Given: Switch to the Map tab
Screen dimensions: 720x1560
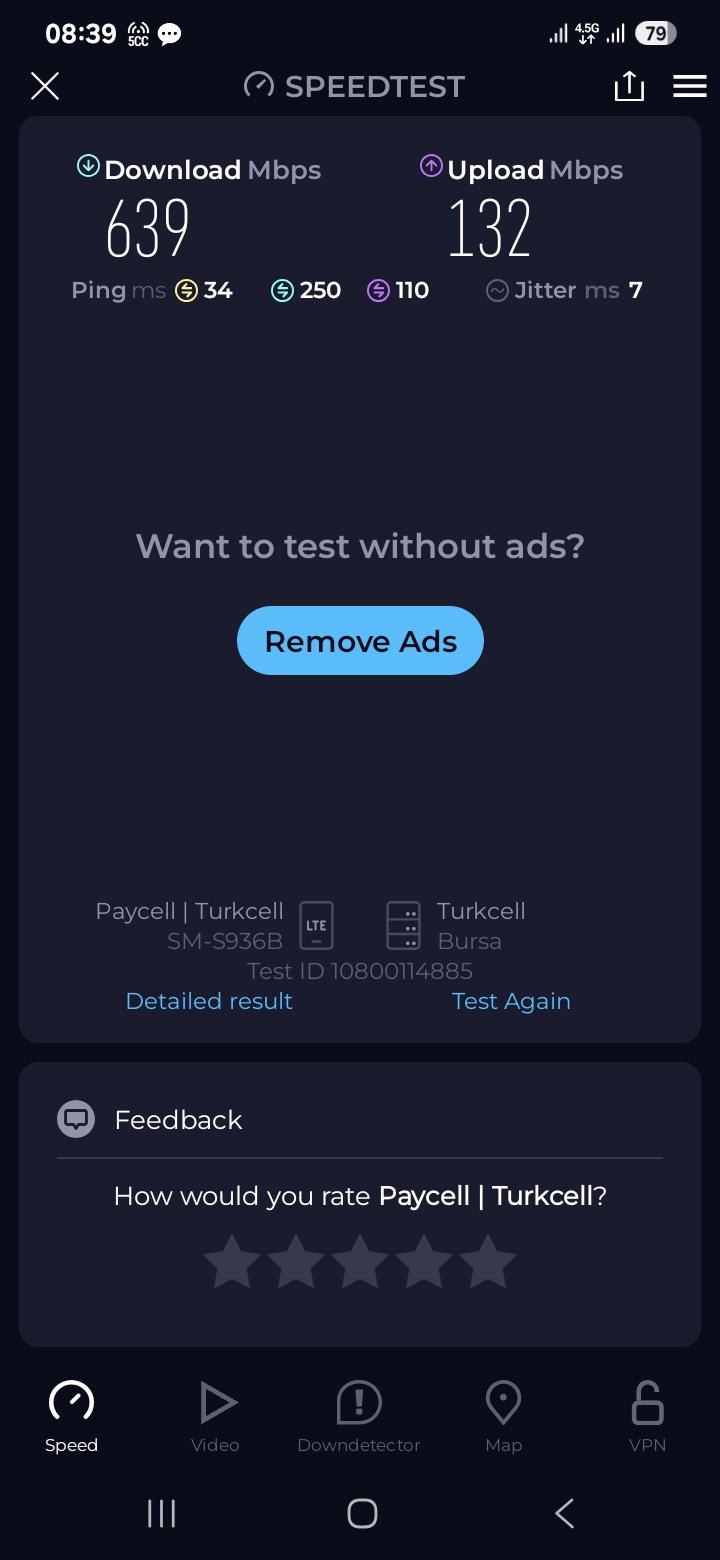Looking at the screenshot, I should point(503,1417).
